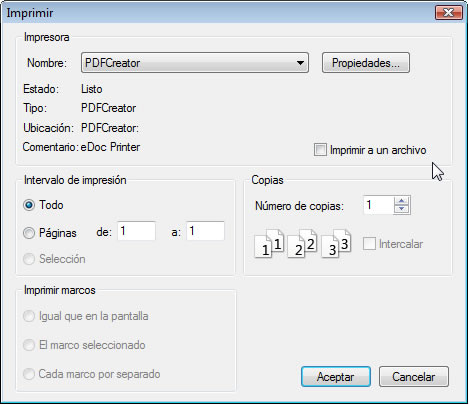The image size is (469, 405).
Task: Click the 'de' start page field
Action: tap(136, 231)
